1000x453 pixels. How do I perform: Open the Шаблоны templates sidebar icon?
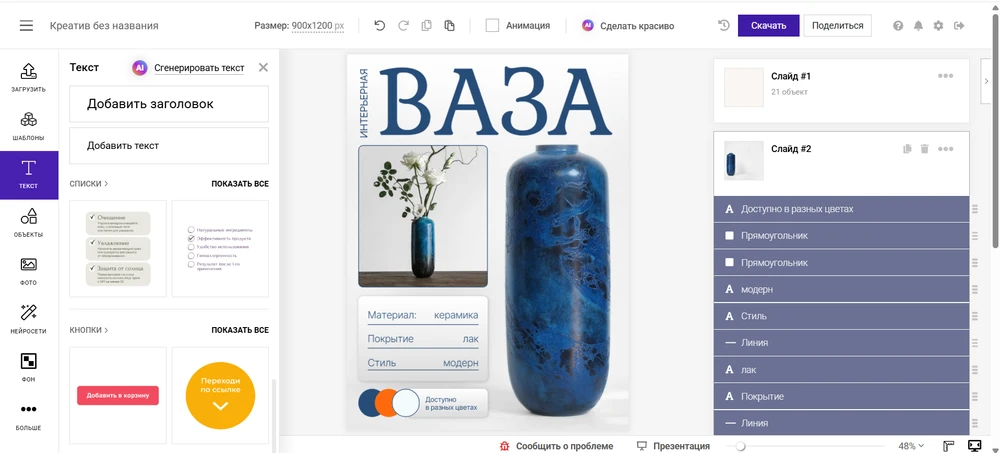coord(29,126)
